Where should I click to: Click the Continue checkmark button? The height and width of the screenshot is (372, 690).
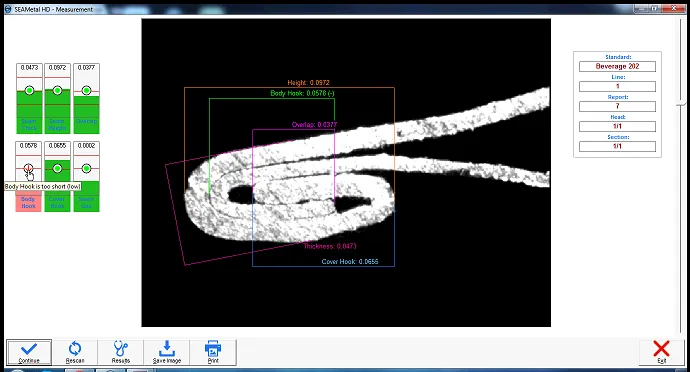(x=29, y=352)
